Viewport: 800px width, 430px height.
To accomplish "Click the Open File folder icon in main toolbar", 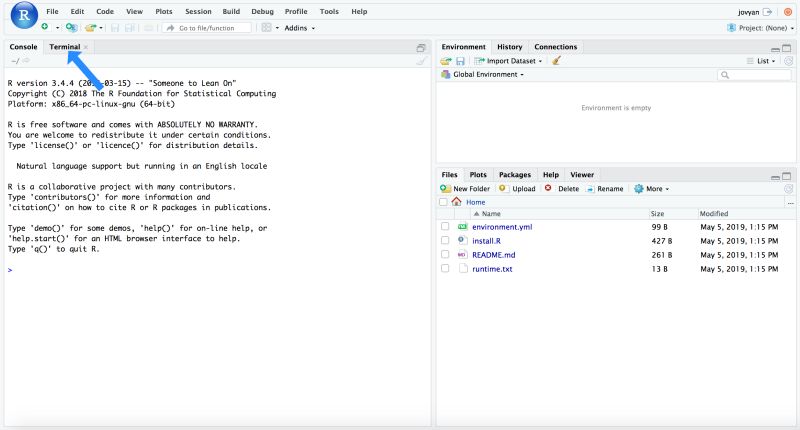I will [91, 28].
